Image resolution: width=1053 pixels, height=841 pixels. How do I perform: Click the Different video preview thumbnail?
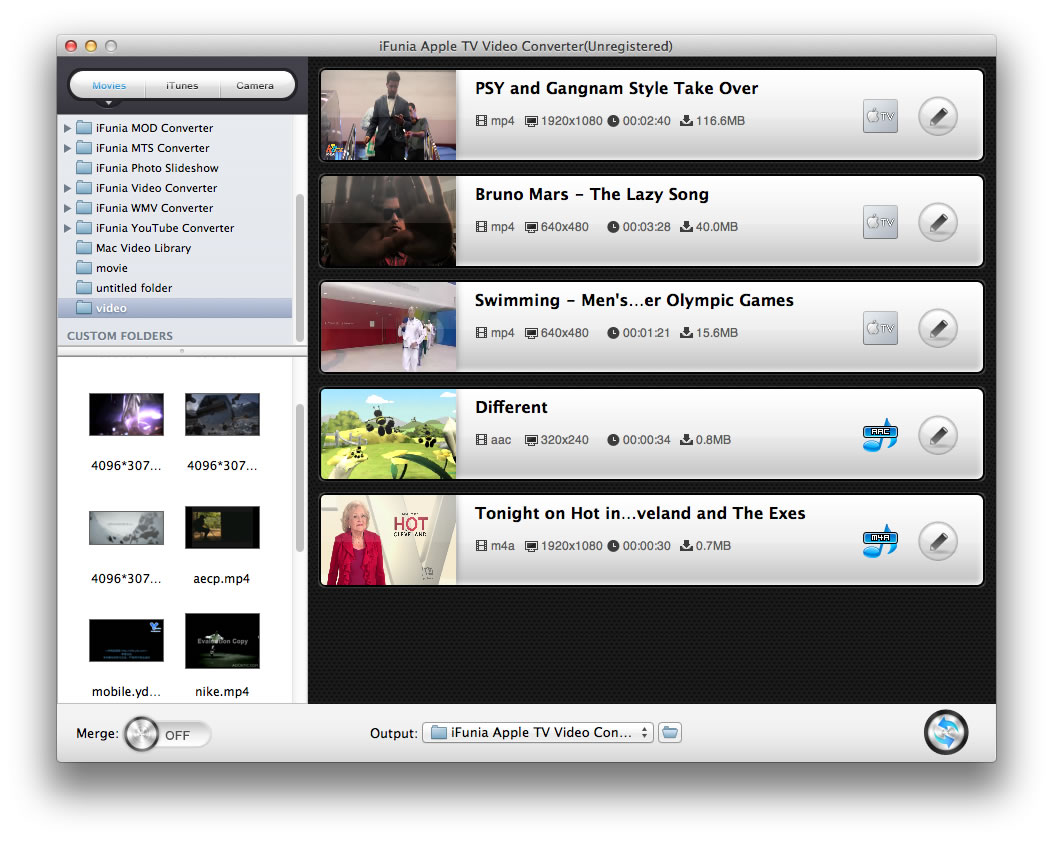point(389,435)
